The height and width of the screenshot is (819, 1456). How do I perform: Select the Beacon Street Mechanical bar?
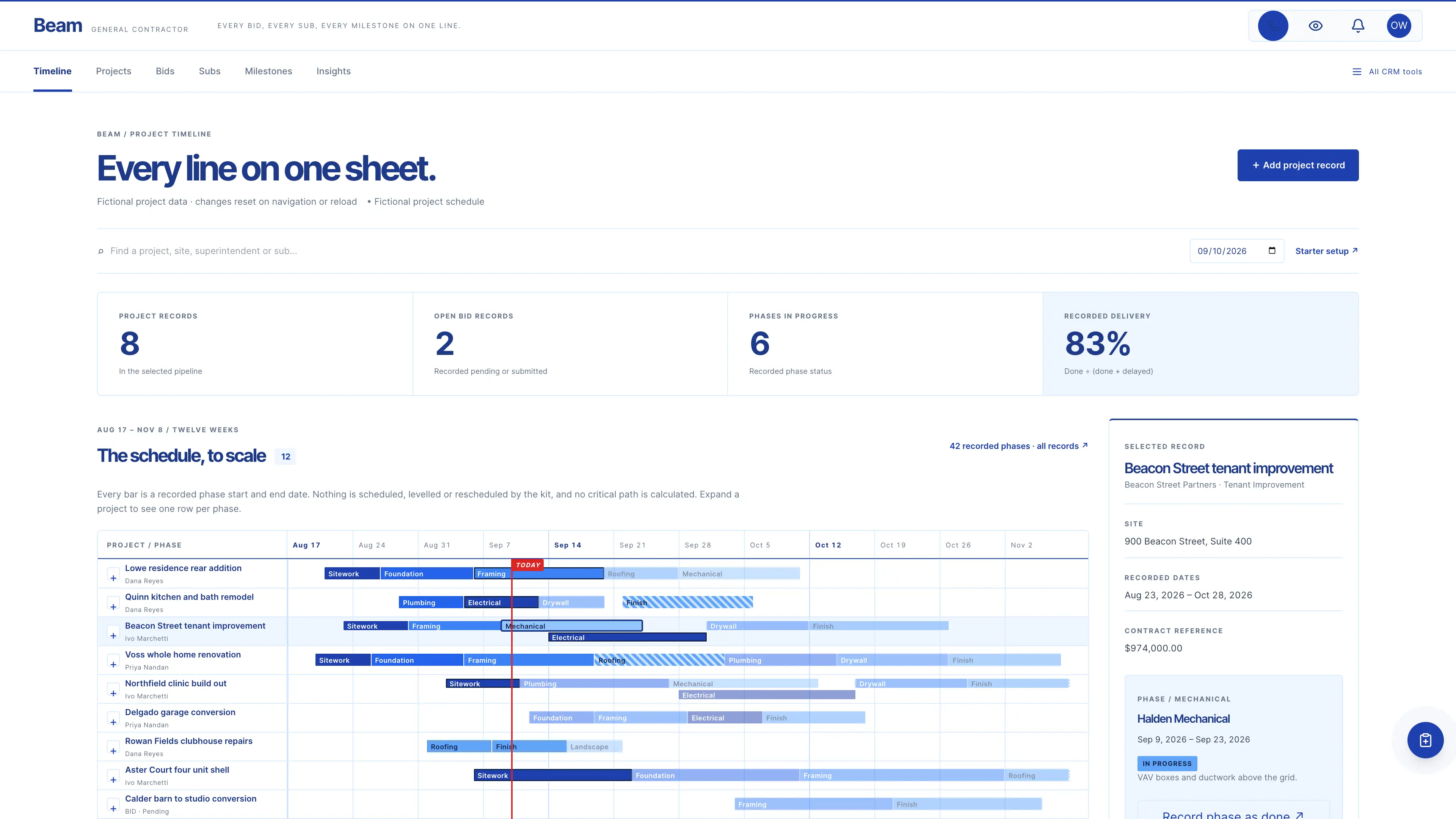[x=571, y=626]
